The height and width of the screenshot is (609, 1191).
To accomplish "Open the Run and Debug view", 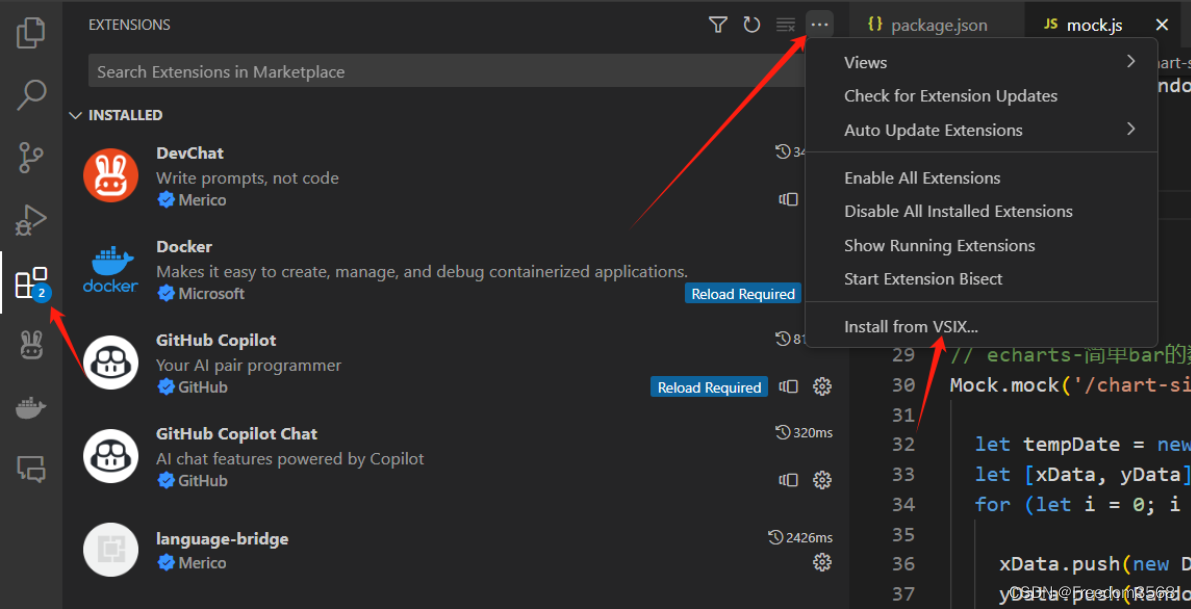I will click(x=31, y=220).
